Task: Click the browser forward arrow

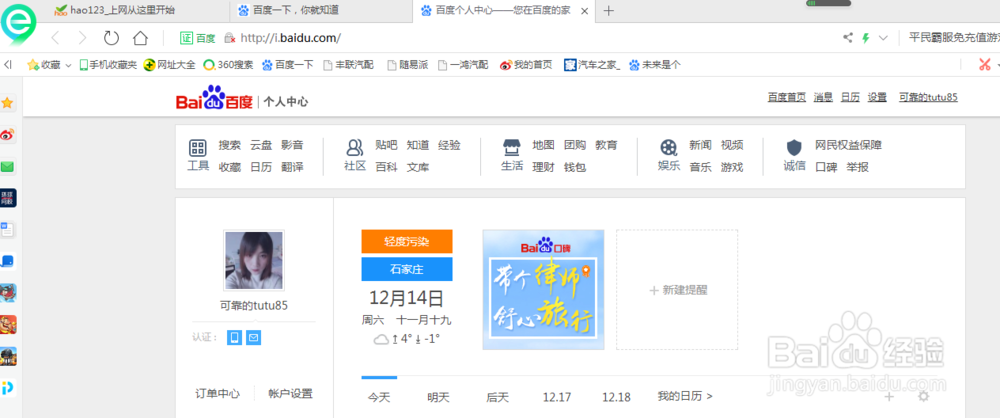Action: [82, 38]
